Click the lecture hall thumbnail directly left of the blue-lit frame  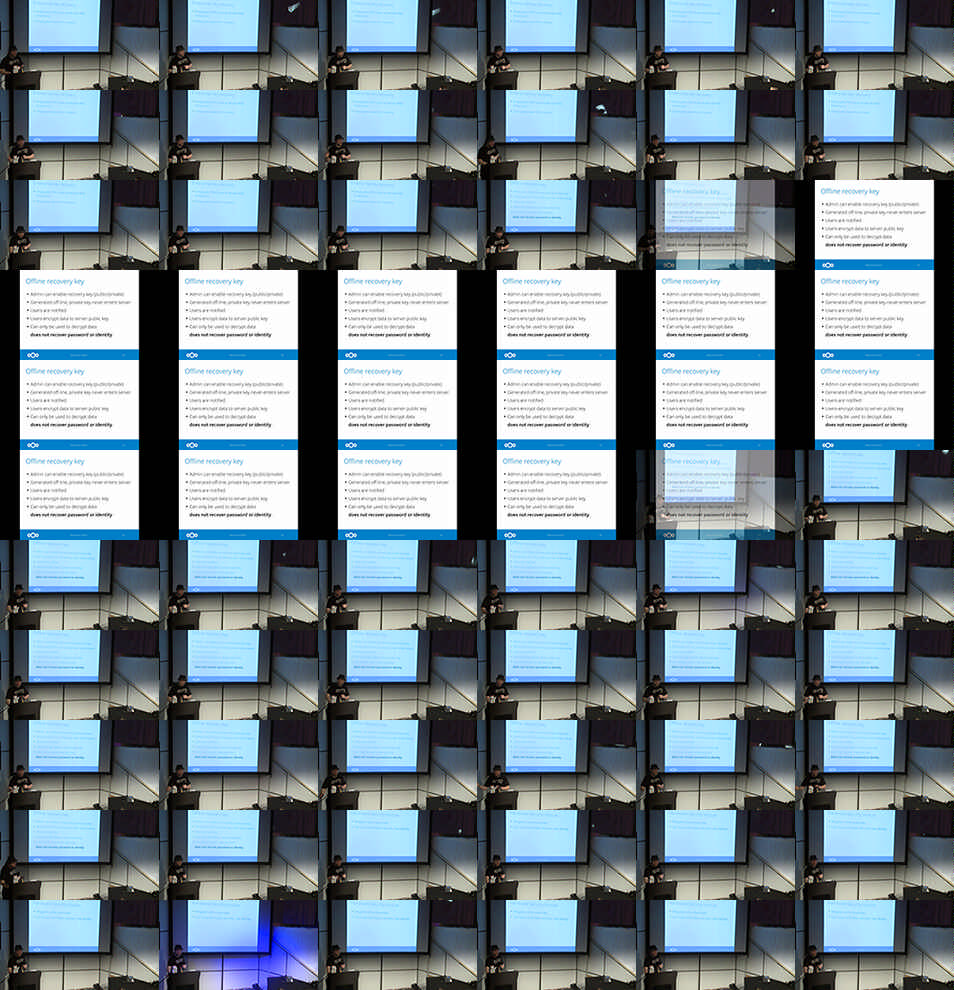(x=79, y=945)
